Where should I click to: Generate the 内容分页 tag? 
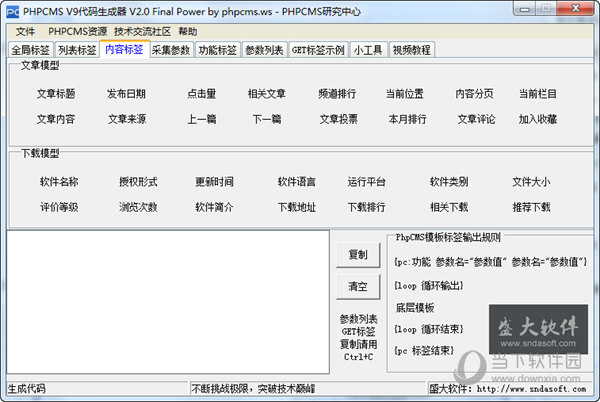click(474, 94)
